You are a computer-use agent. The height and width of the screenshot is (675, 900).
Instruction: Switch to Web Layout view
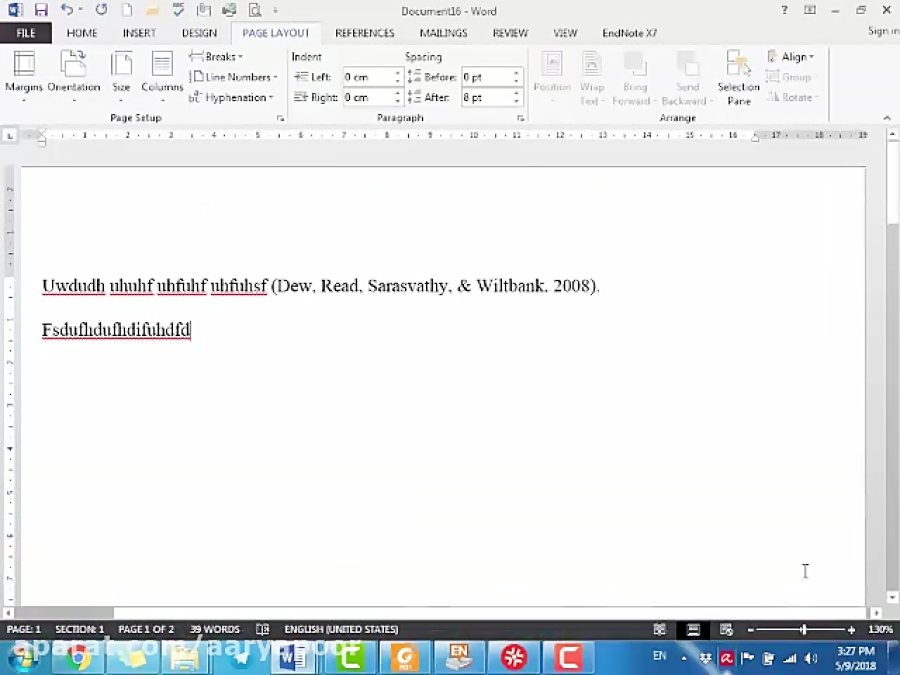coord(726,630)
